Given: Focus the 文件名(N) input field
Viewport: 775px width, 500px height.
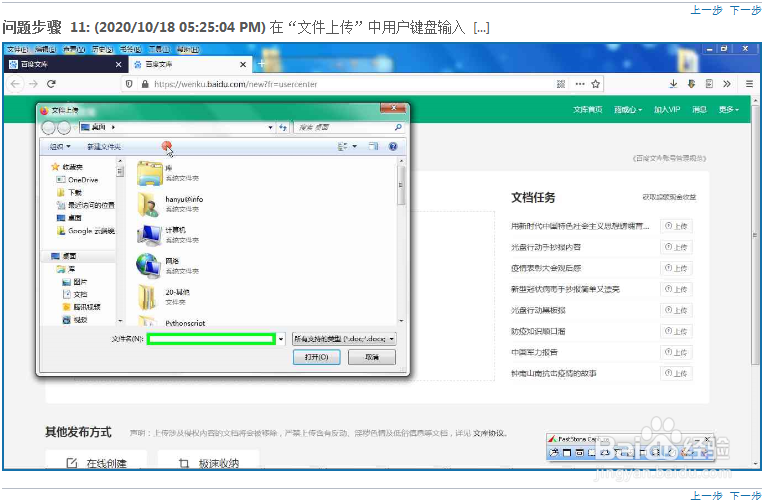Looking at the screenshot, I should [x=211, y=339].
